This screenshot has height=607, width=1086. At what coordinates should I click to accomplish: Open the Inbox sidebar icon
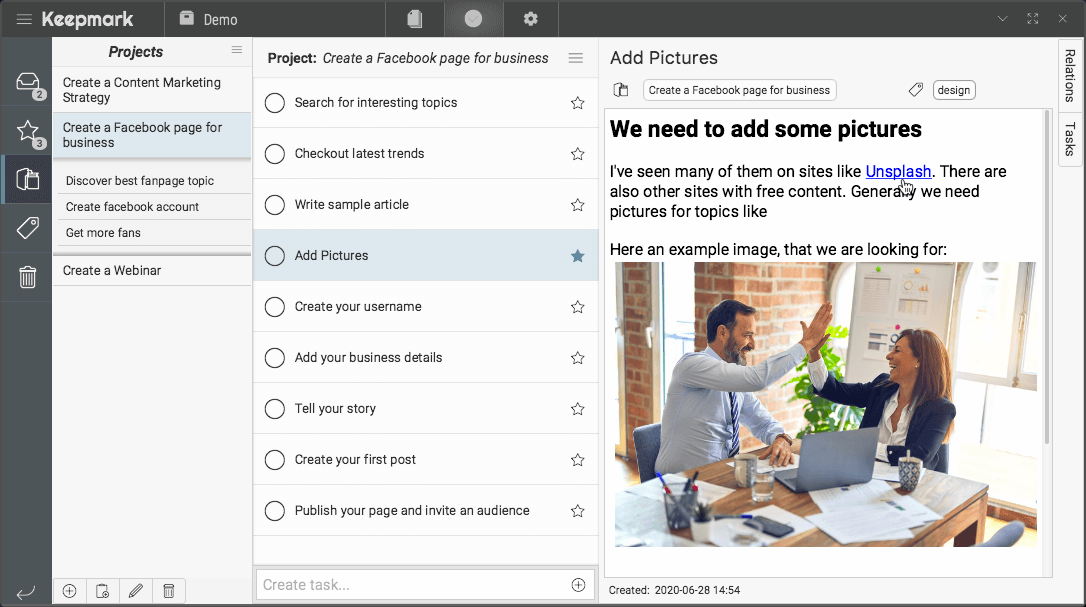coord(27,83)
